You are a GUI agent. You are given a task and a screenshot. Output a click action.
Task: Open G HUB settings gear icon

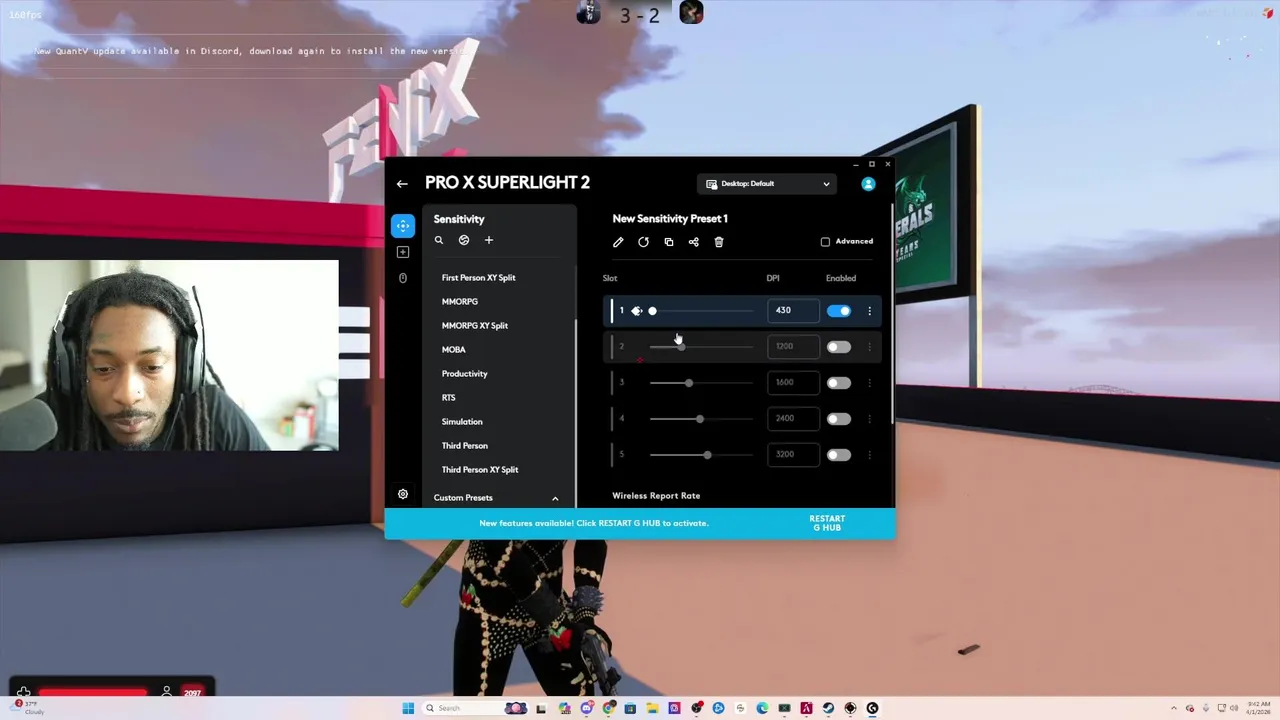403,494
